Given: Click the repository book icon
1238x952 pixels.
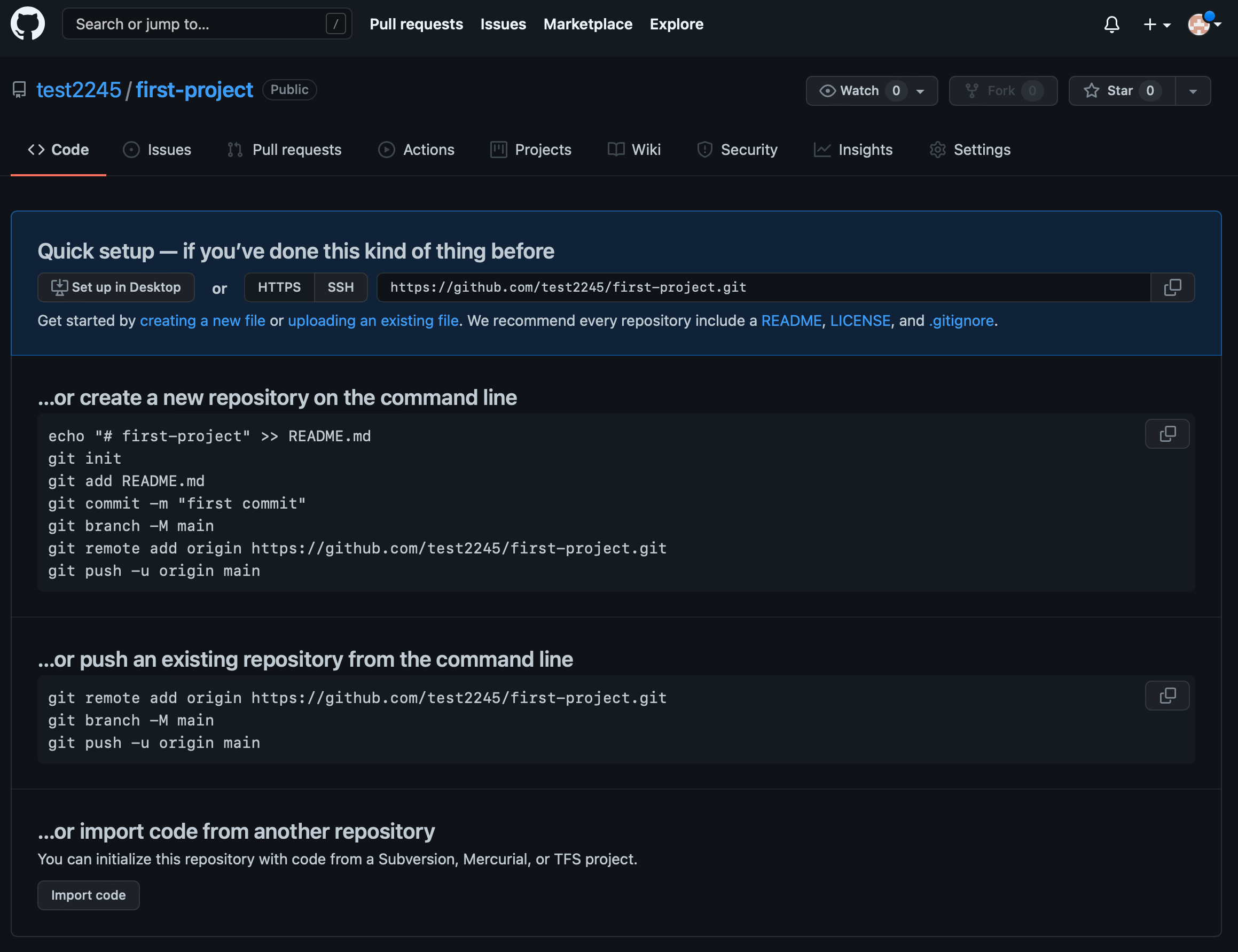Looking at the screenshot, I should (20, 90).
